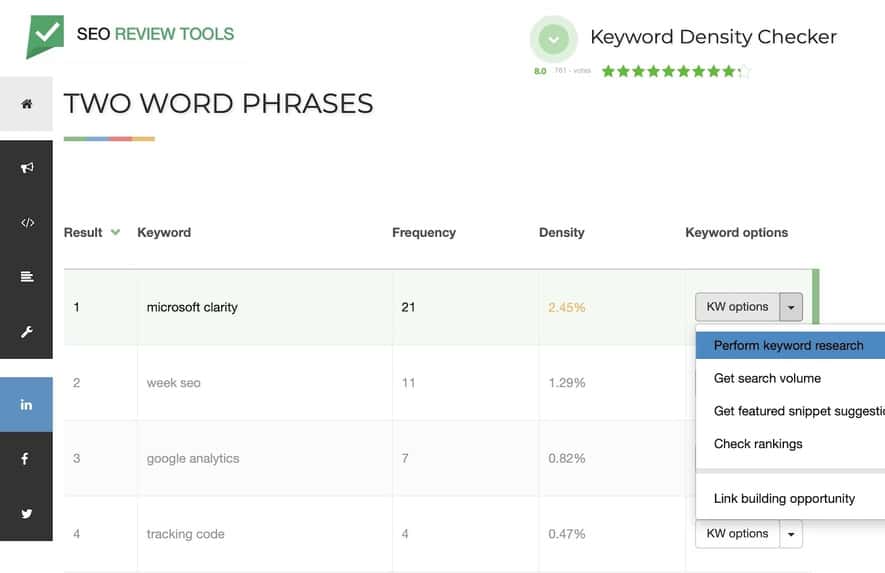Click the 1.29% density value
885x573 pixels.
coord(567,383)
